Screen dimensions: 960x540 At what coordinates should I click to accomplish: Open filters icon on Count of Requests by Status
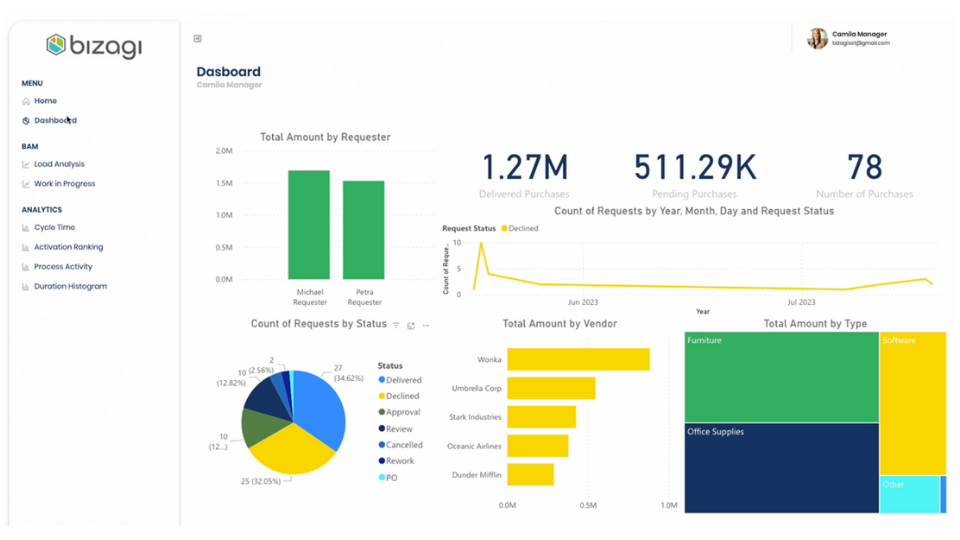click(396, 325)
